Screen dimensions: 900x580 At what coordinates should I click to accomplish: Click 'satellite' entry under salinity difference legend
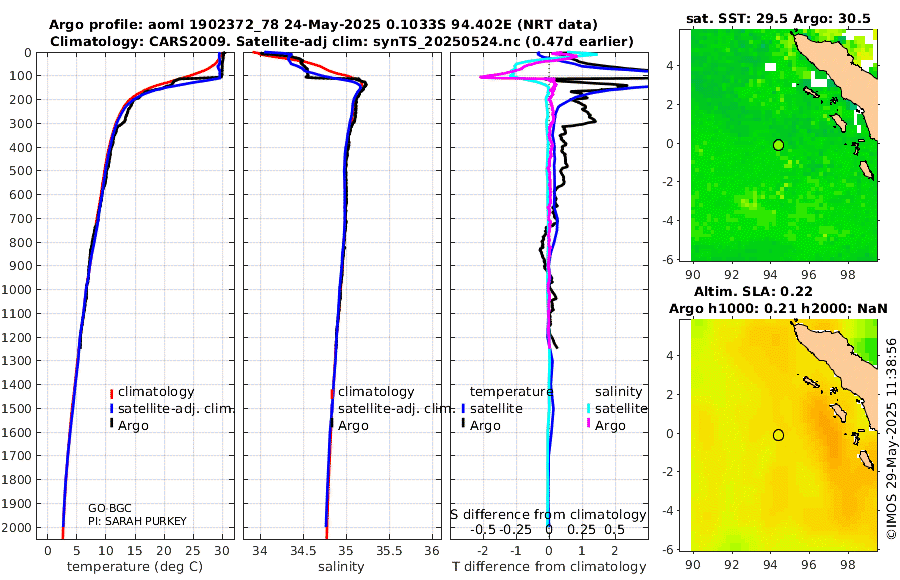tap(621, 409)
